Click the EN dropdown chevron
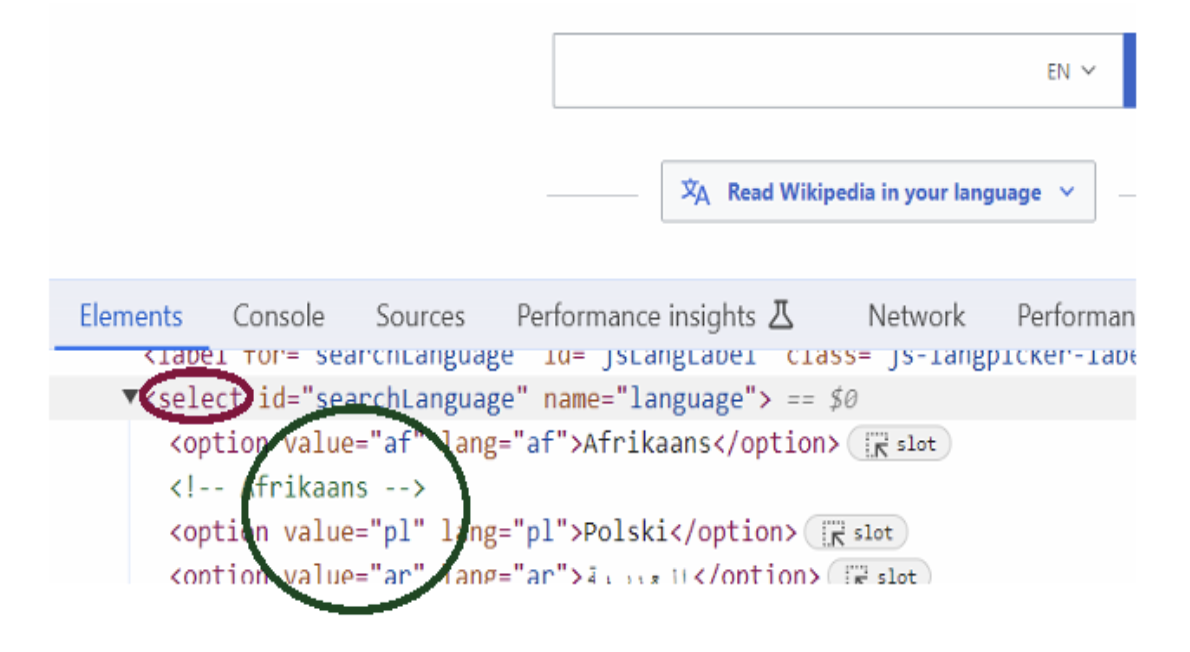Image resolution: width=1190 pixels, height=652 pixels. 1088,70
